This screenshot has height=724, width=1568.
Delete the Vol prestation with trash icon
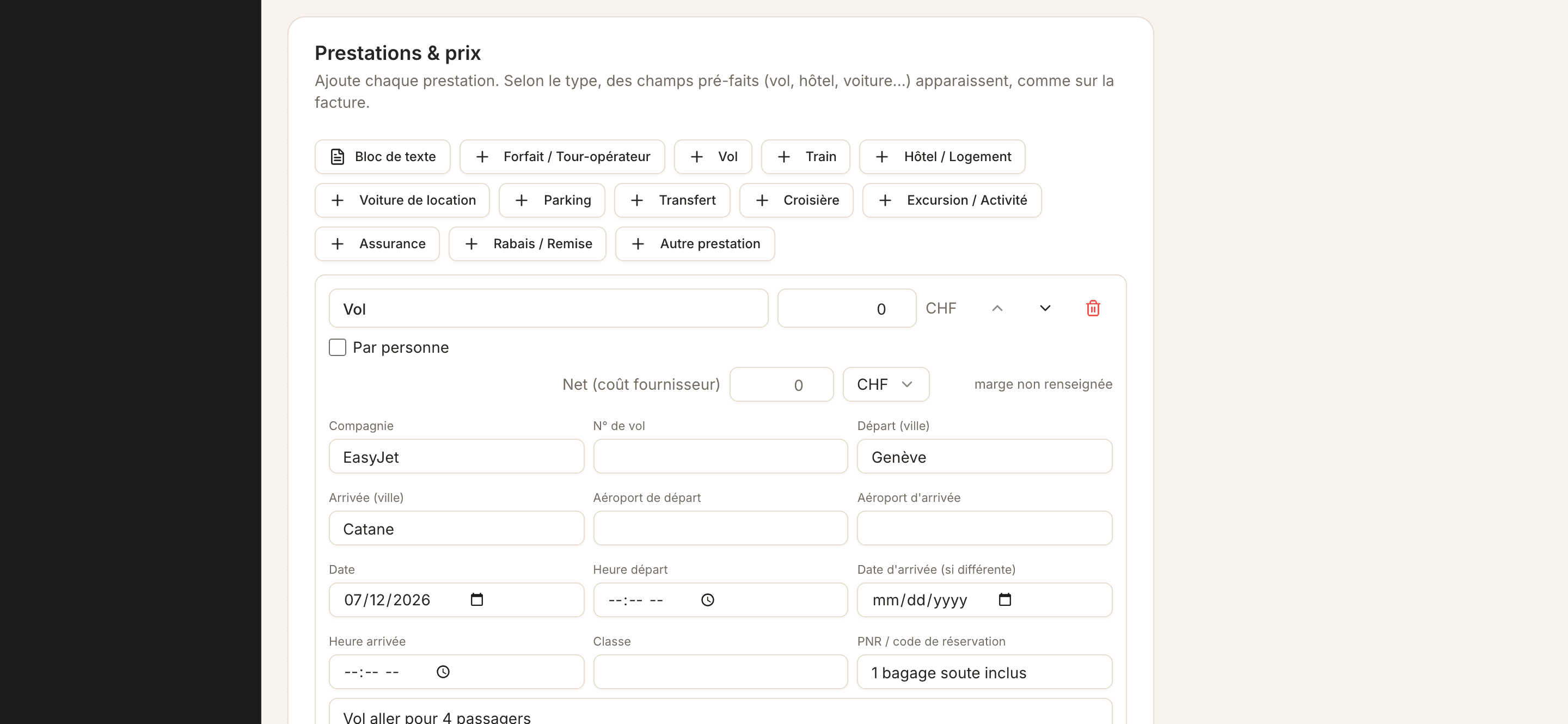tap(1093, 309)
